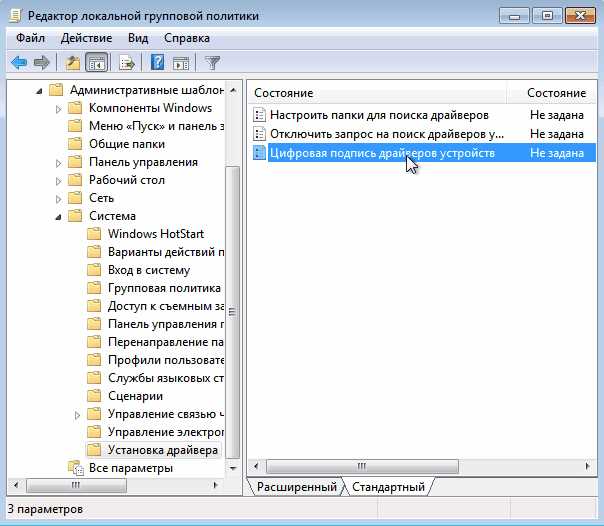Select Групповая политика in the tree

164,288
